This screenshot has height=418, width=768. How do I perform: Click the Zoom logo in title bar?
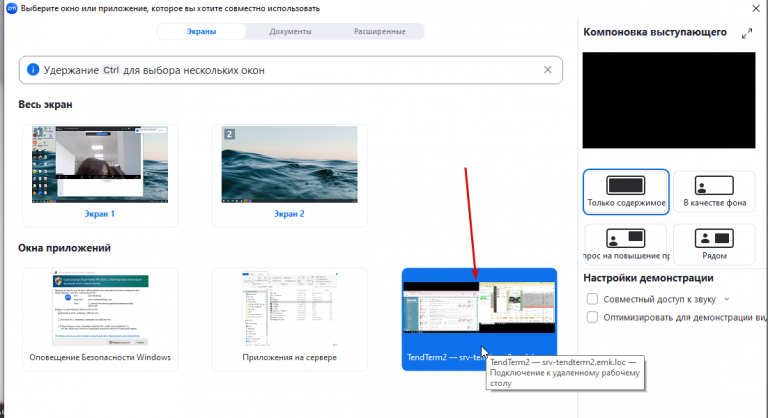click(11, 8)
